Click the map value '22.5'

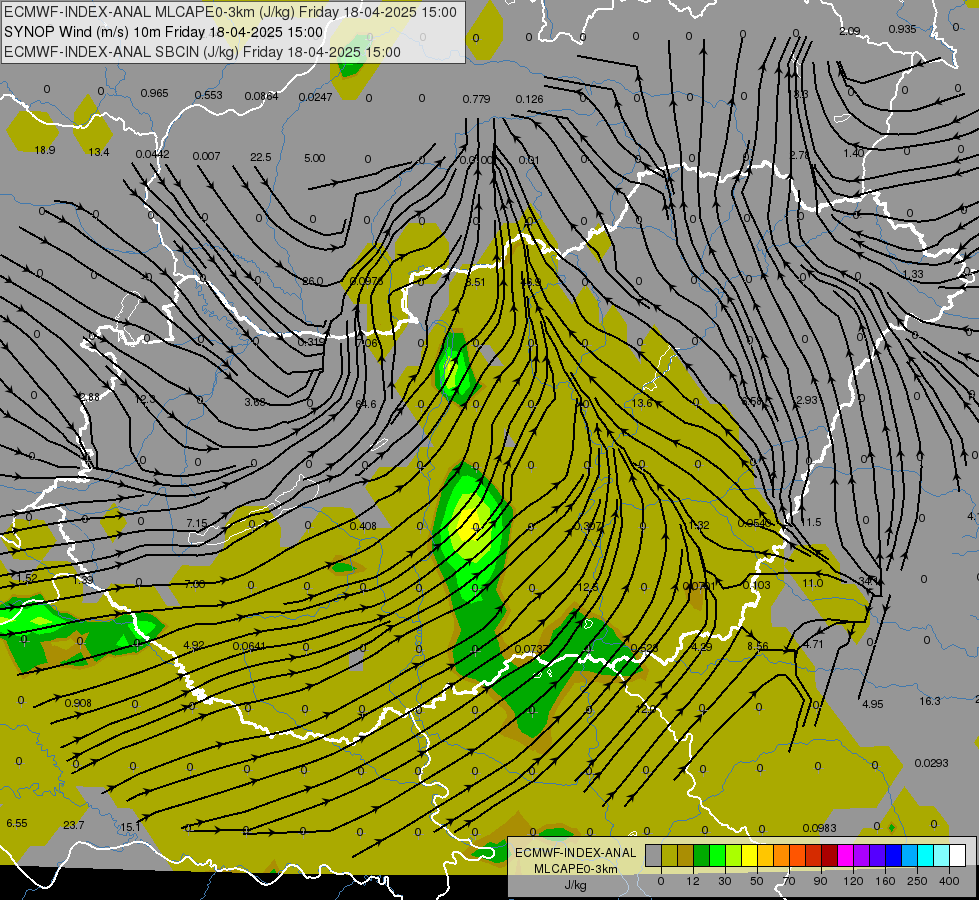click(x=260, y=157)
